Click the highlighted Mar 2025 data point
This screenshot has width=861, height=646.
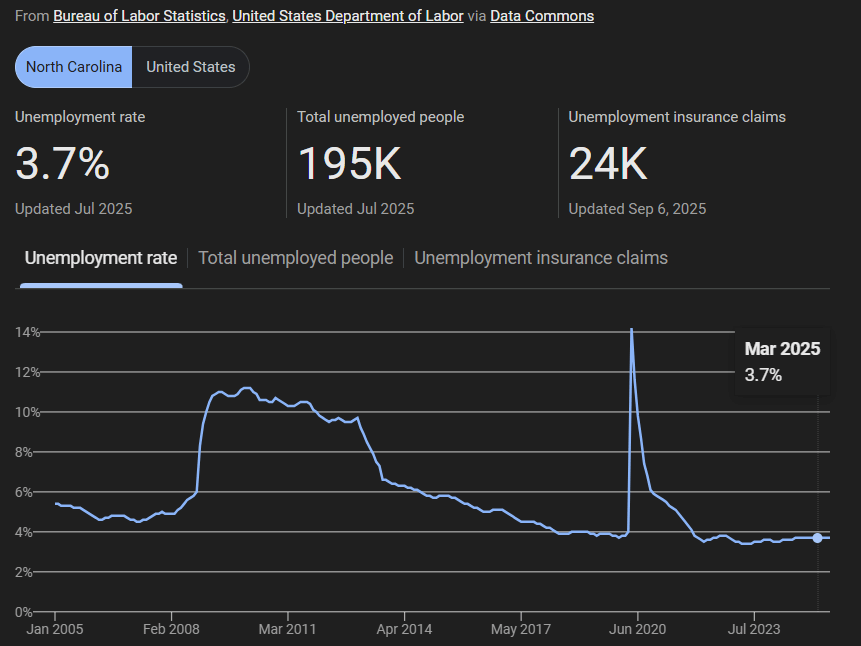click(x=818, y=538)
